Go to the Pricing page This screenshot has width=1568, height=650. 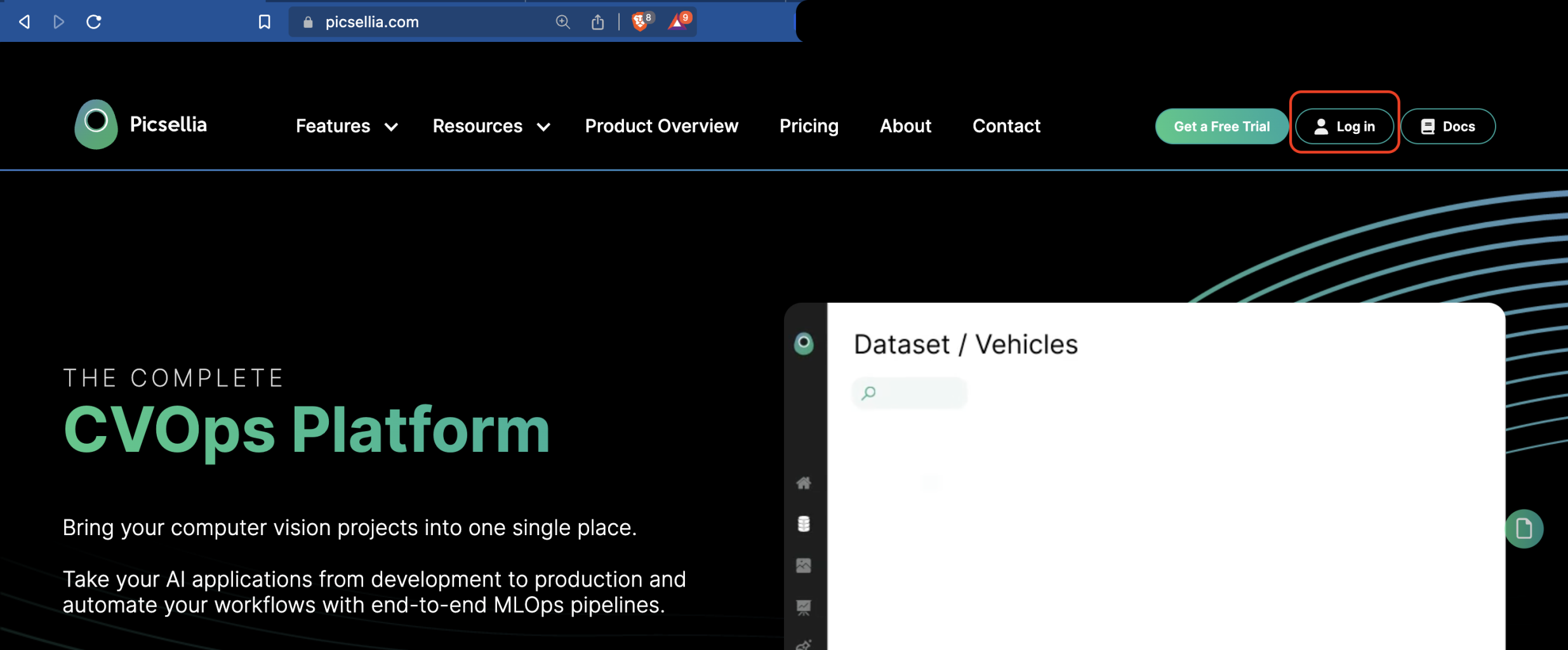click(x=809, y=126)
